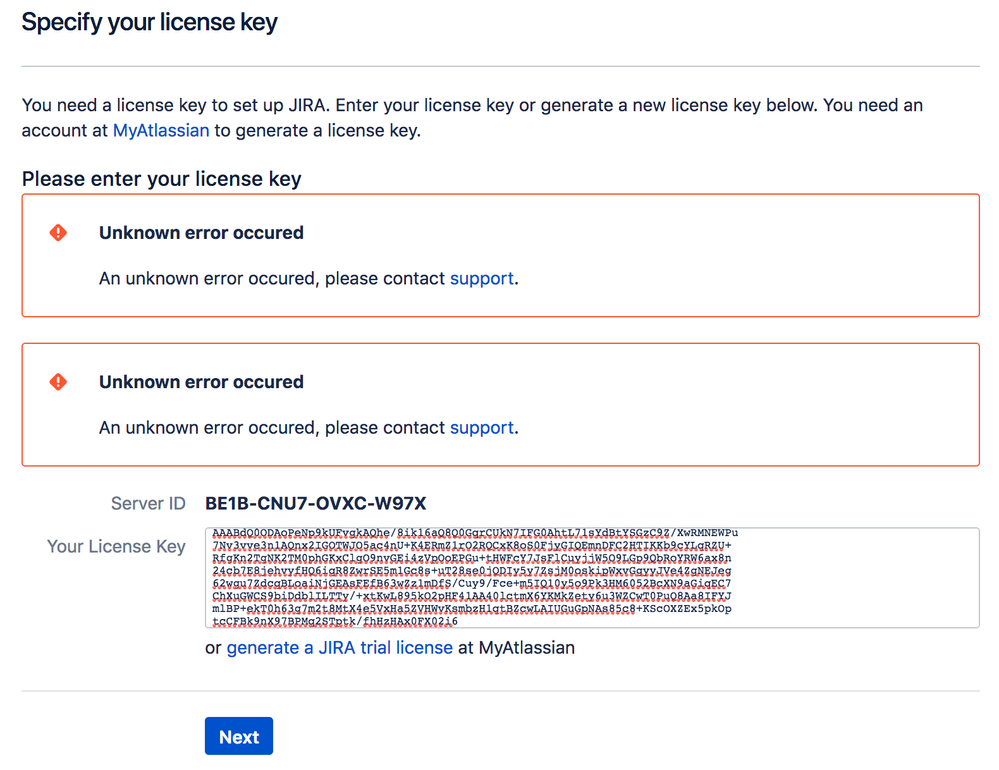Click the second error warning icon
The height and width of the screenshot is (770, 999).
[58, 382]
